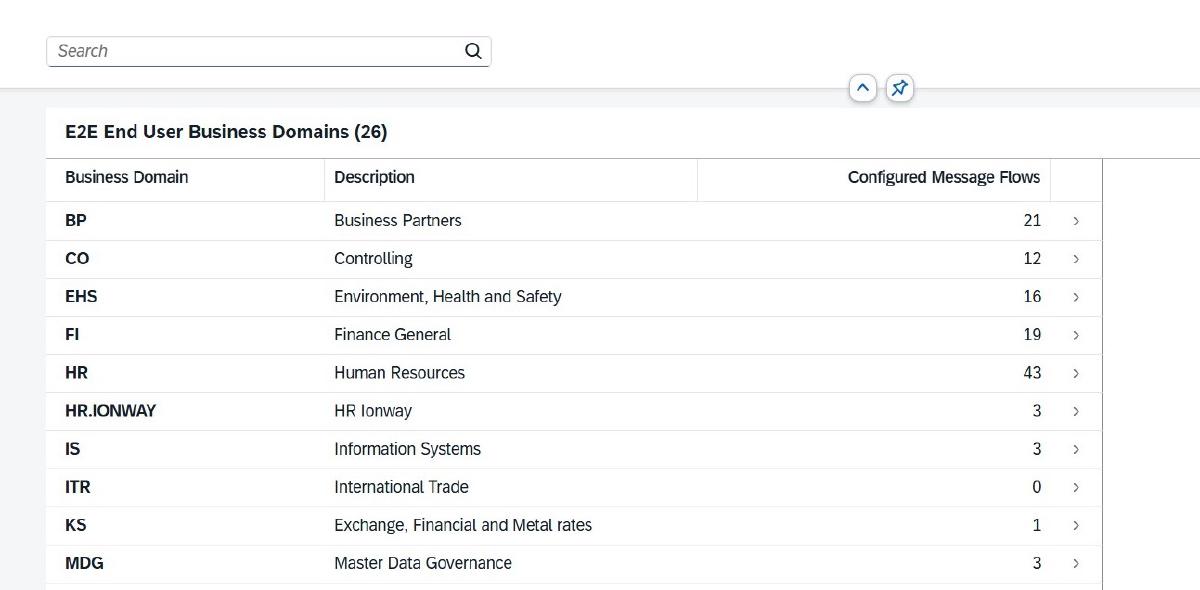Click the search magnifier icon
The width and height of the screenshot is (1200, 590).
pyautogui.click(x=473, y=51)
